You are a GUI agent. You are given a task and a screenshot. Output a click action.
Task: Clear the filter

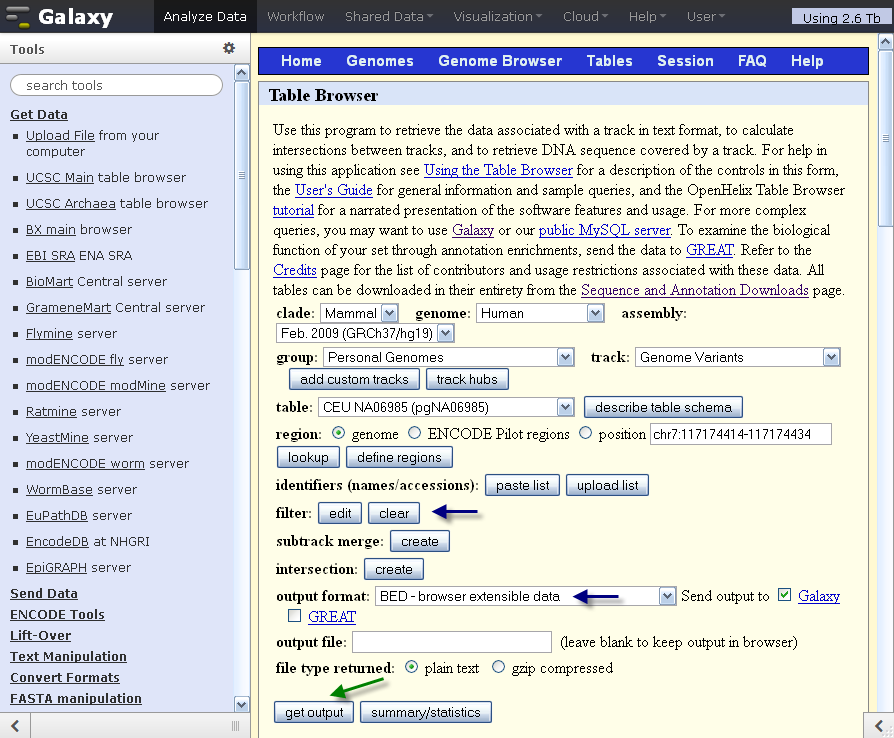pyautogui.click(x=394, y=513)
